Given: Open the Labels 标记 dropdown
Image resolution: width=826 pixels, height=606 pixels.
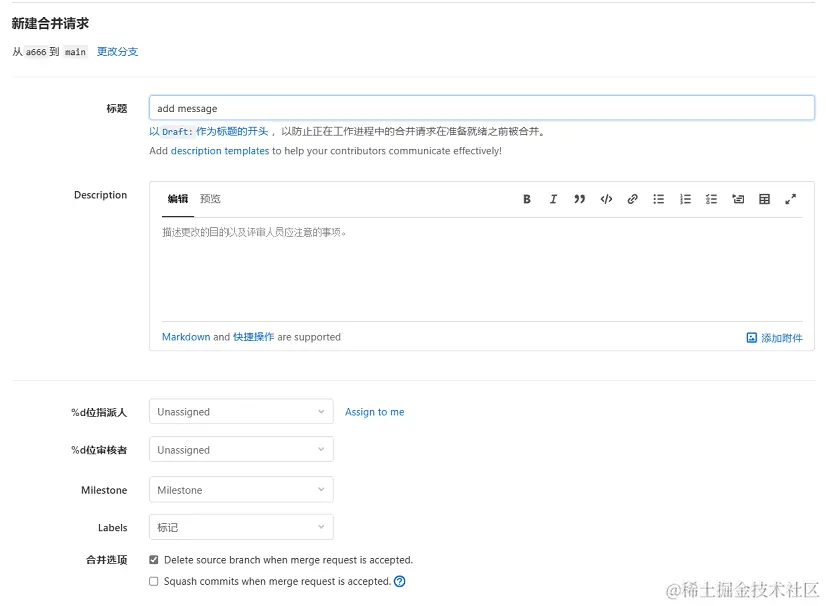Looking at the screenshot, I should (241, 527).
